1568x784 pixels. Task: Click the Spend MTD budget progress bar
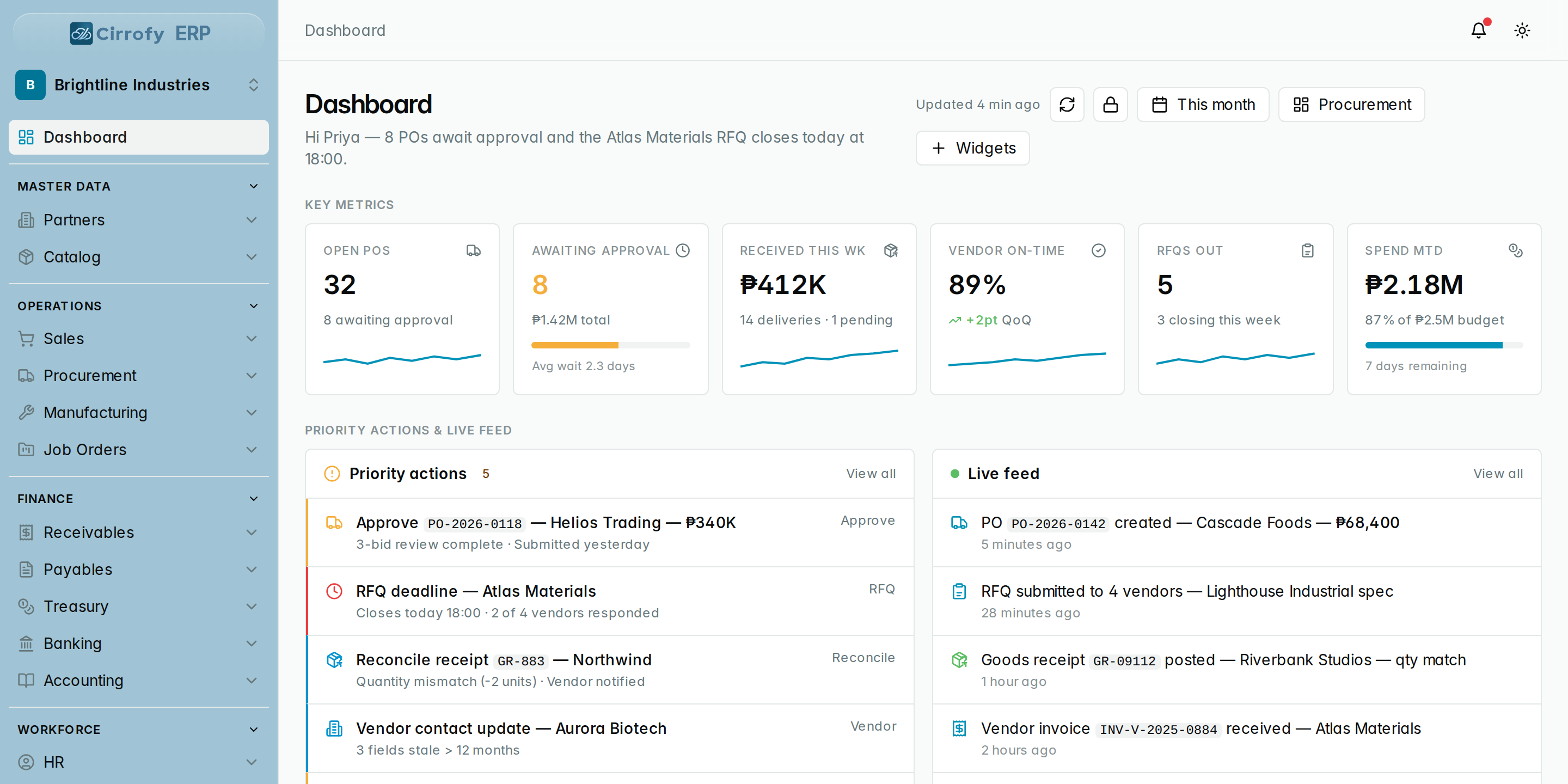click(x=1444, y=345)
